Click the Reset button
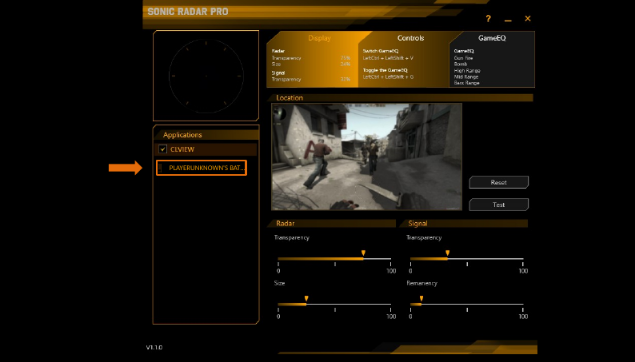The height and width of the screenshot is (362, 635). pos(499,182)
